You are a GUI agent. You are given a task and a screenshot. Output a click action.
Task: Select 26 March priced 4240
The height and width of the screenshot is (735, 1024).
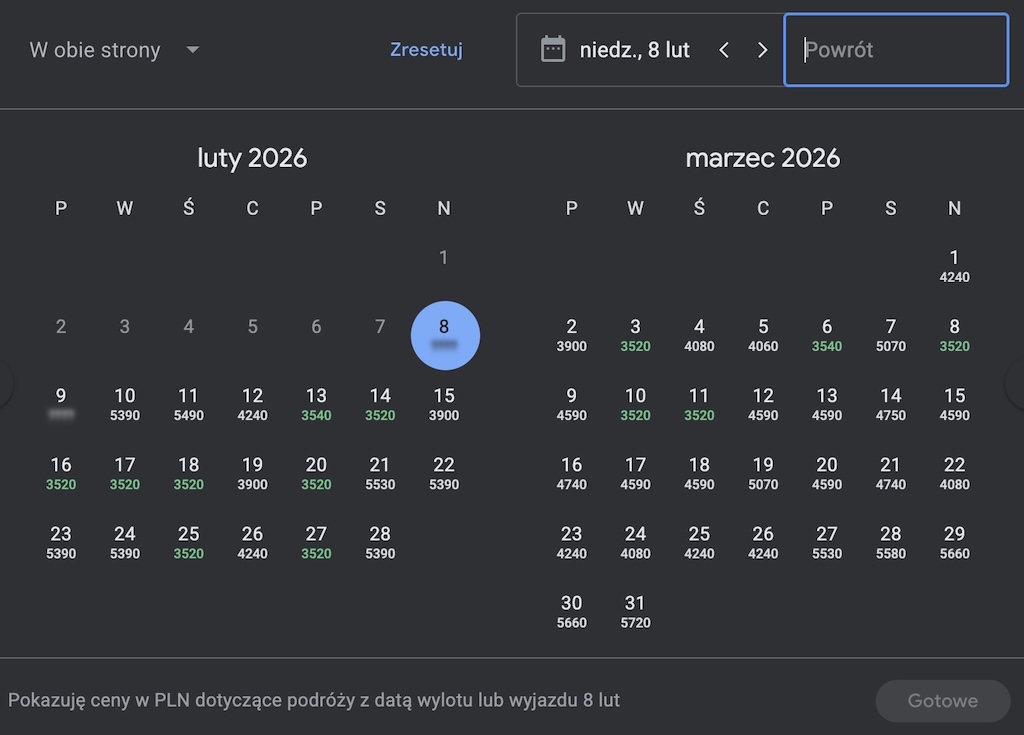pos(763,543)
